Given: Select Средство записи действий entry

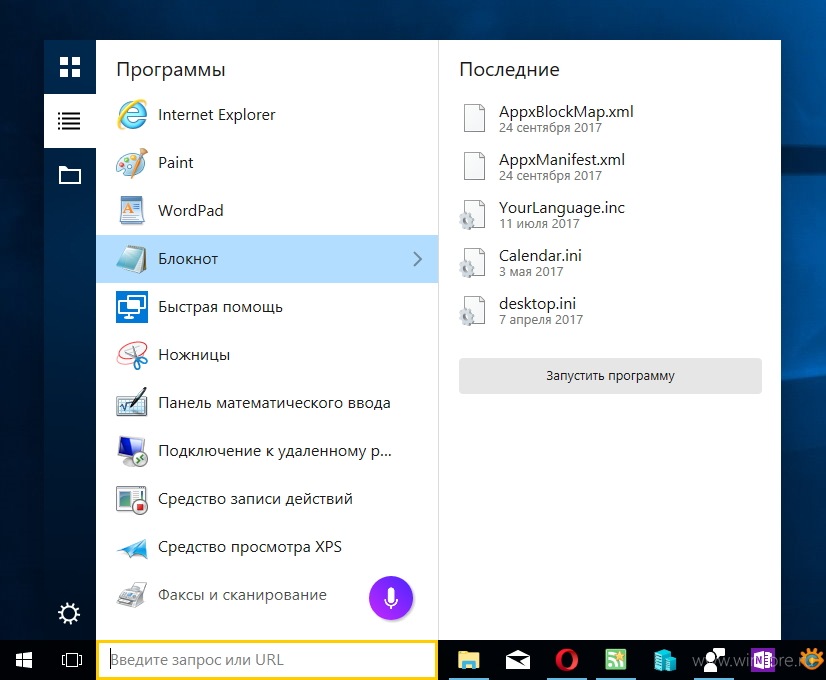Looking at the screenshot, I should pos(267,499).
